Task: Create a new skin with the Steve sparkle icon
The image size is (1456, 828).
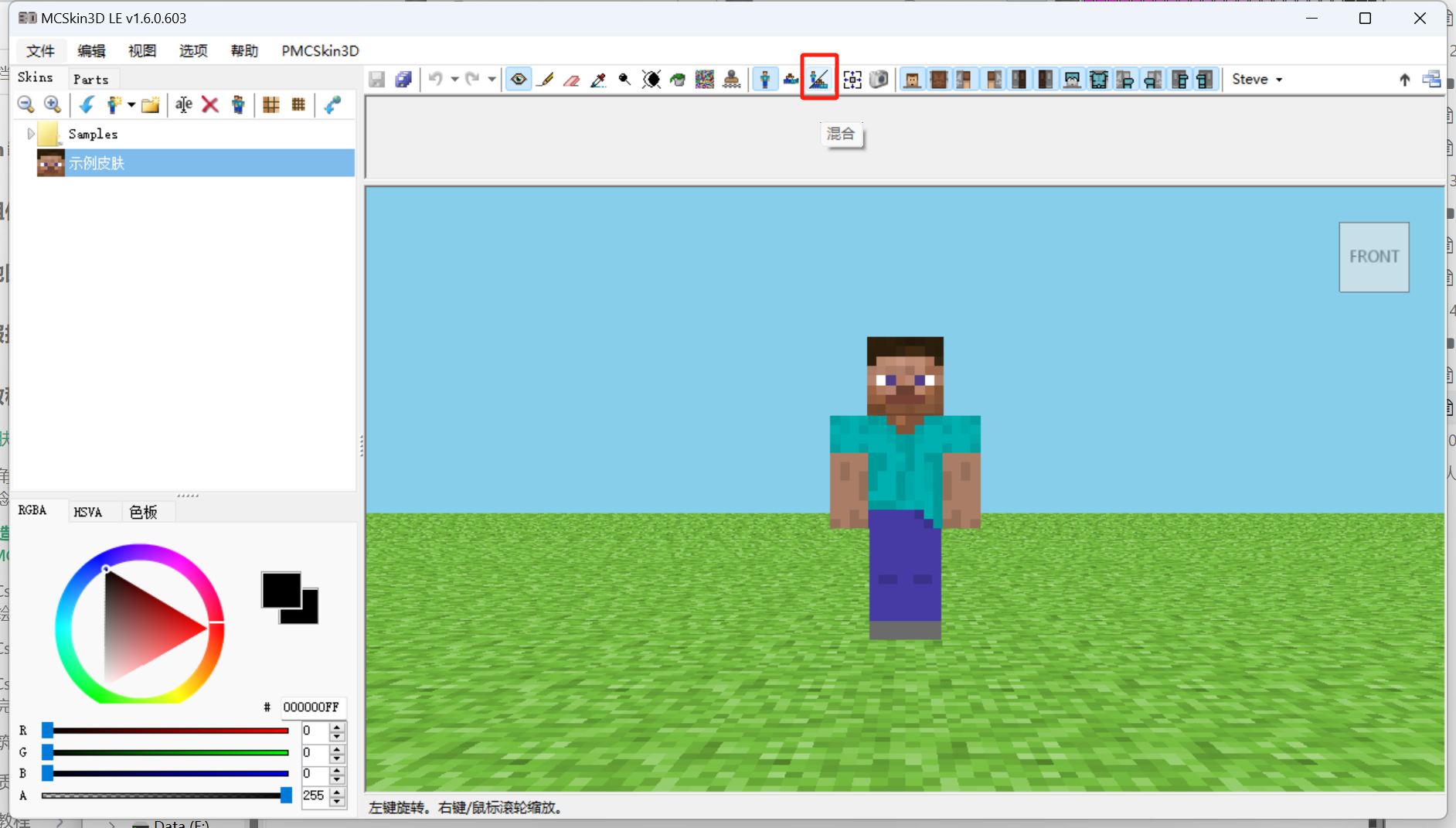Action: 114,104
